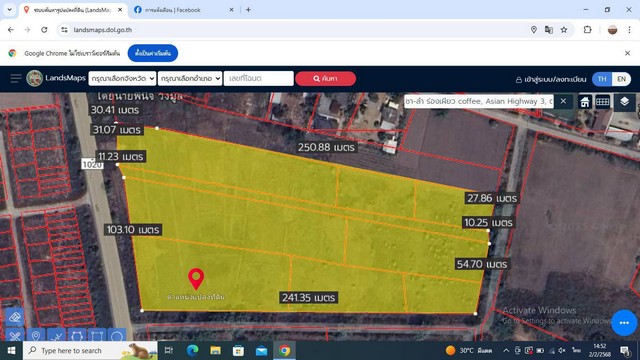Pick the polygon drawing tool

tap(76, 336)
